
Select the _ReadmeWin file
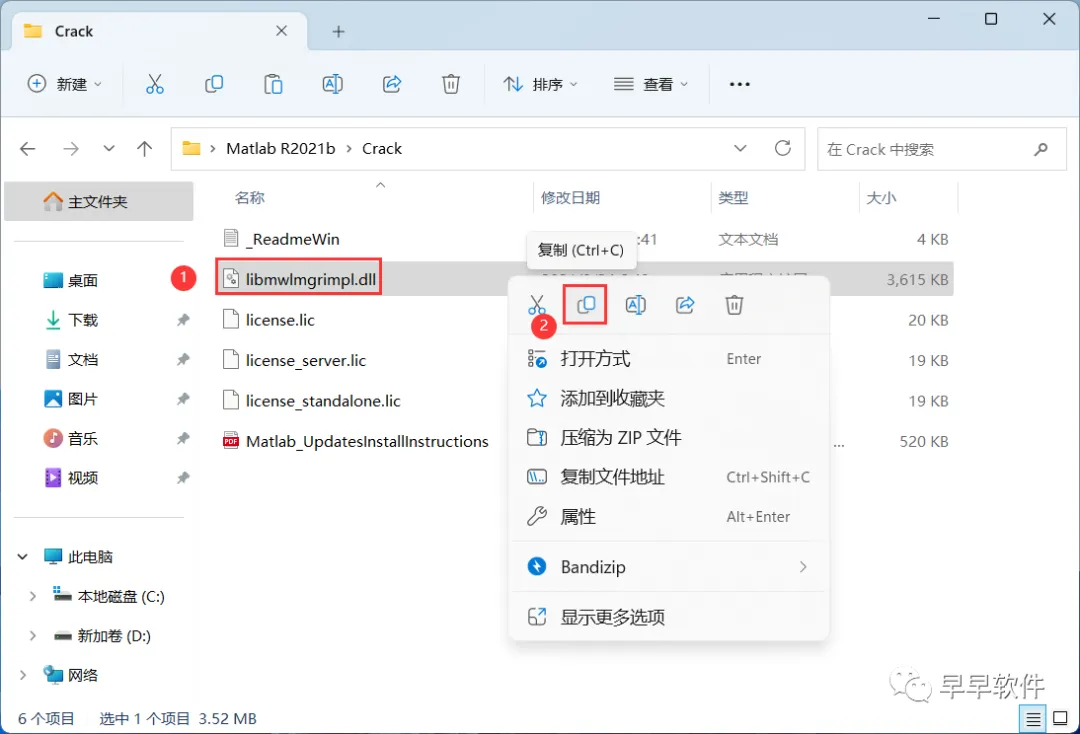[282, 239]
